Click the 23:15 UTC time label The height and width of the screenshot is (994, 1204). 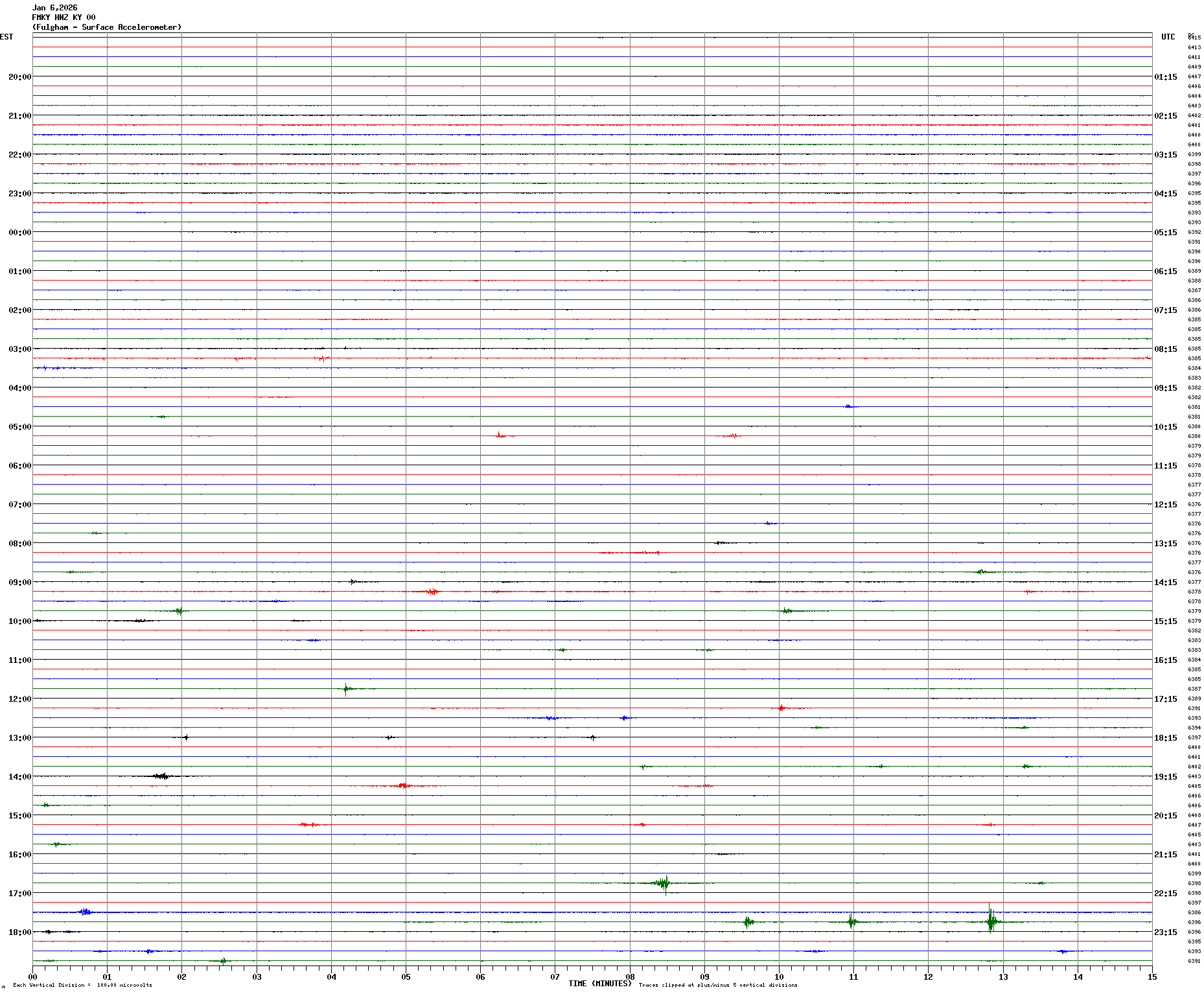1165,932
